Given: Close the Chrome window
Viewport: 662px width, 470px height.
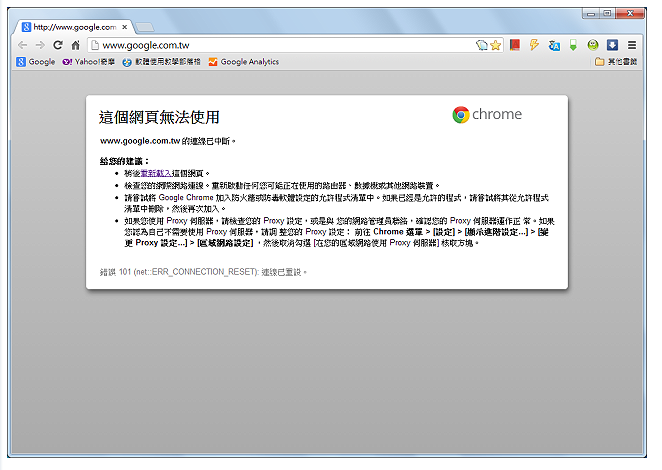Looking at the screenshot, I should [x=630, y=14].
